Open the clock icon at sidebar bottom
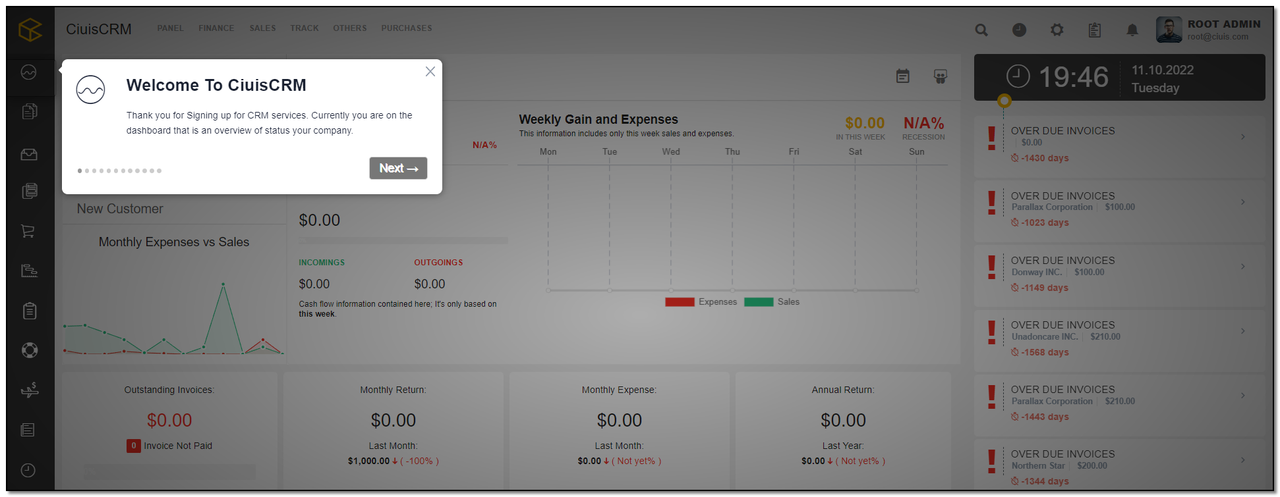This screenshot has height=497, width=1280. click(29, 470)
